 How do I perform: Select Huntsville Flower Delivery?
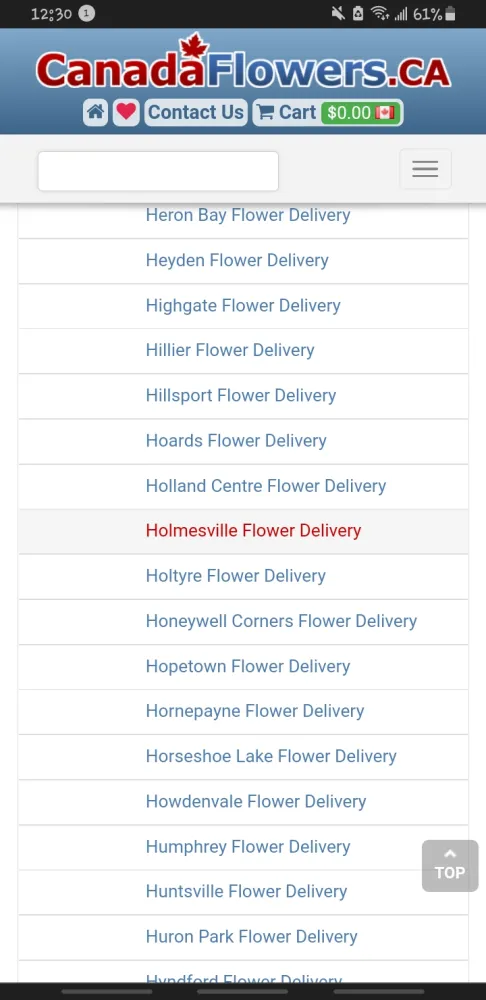pos(246,892)
